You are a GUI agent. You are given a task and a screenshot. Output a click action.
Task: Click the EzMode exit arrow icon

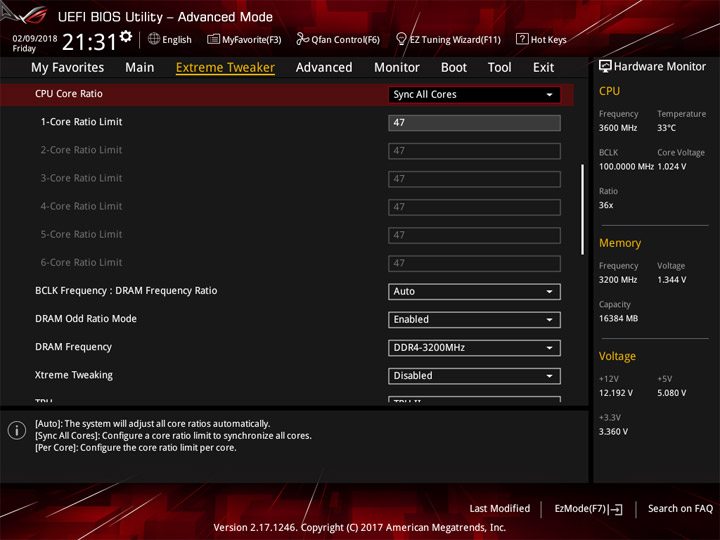click(x=616, y=509)
